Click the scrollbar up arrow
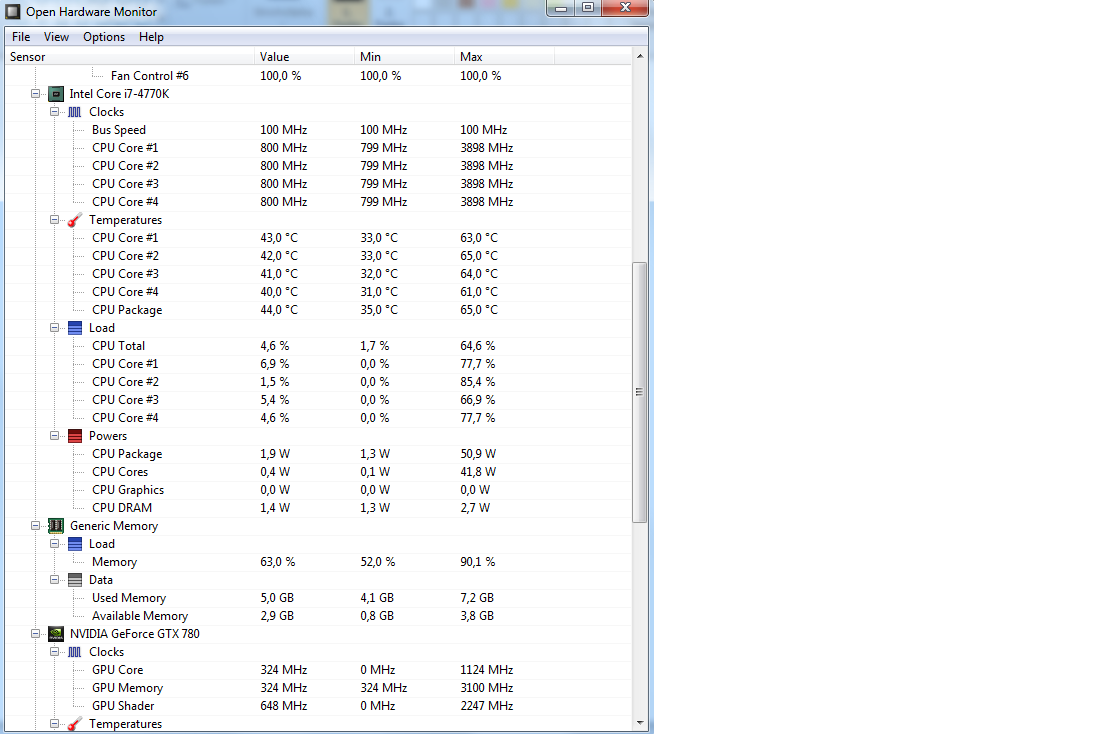 pyautogui.click(x=640, y=56)
